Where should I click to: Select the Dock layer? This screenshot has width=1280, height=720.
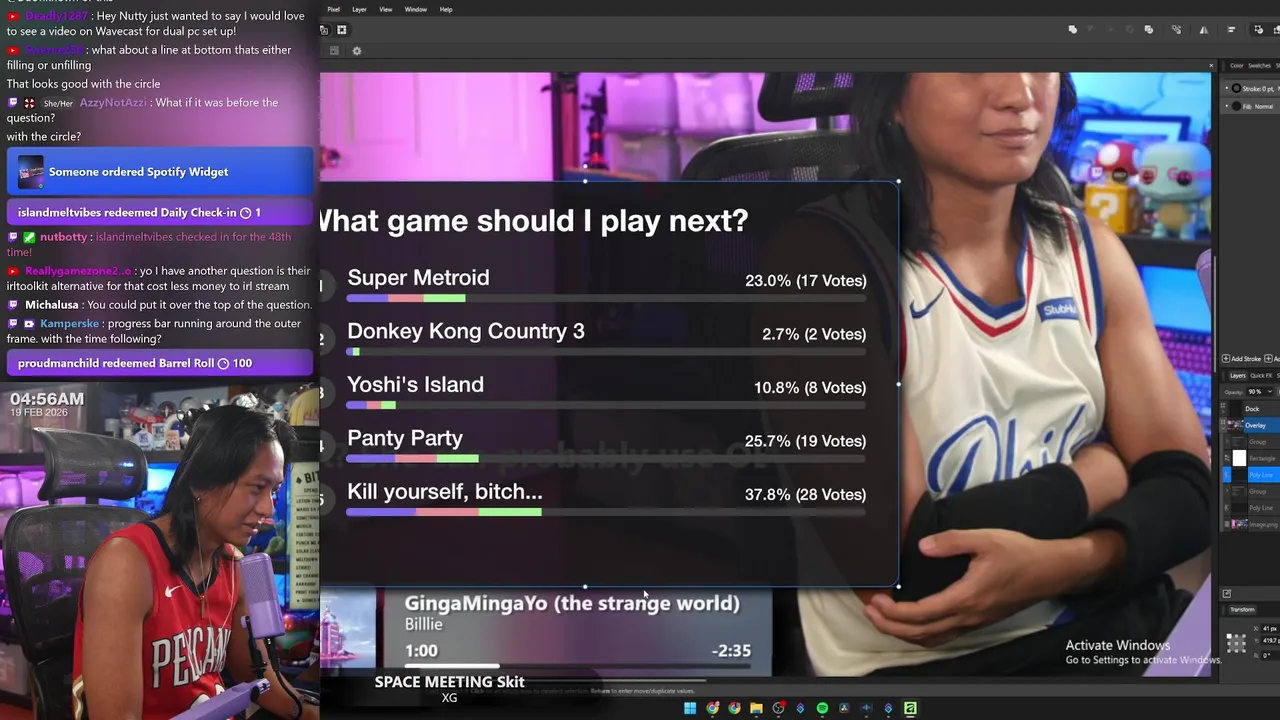click(1252, 409)
